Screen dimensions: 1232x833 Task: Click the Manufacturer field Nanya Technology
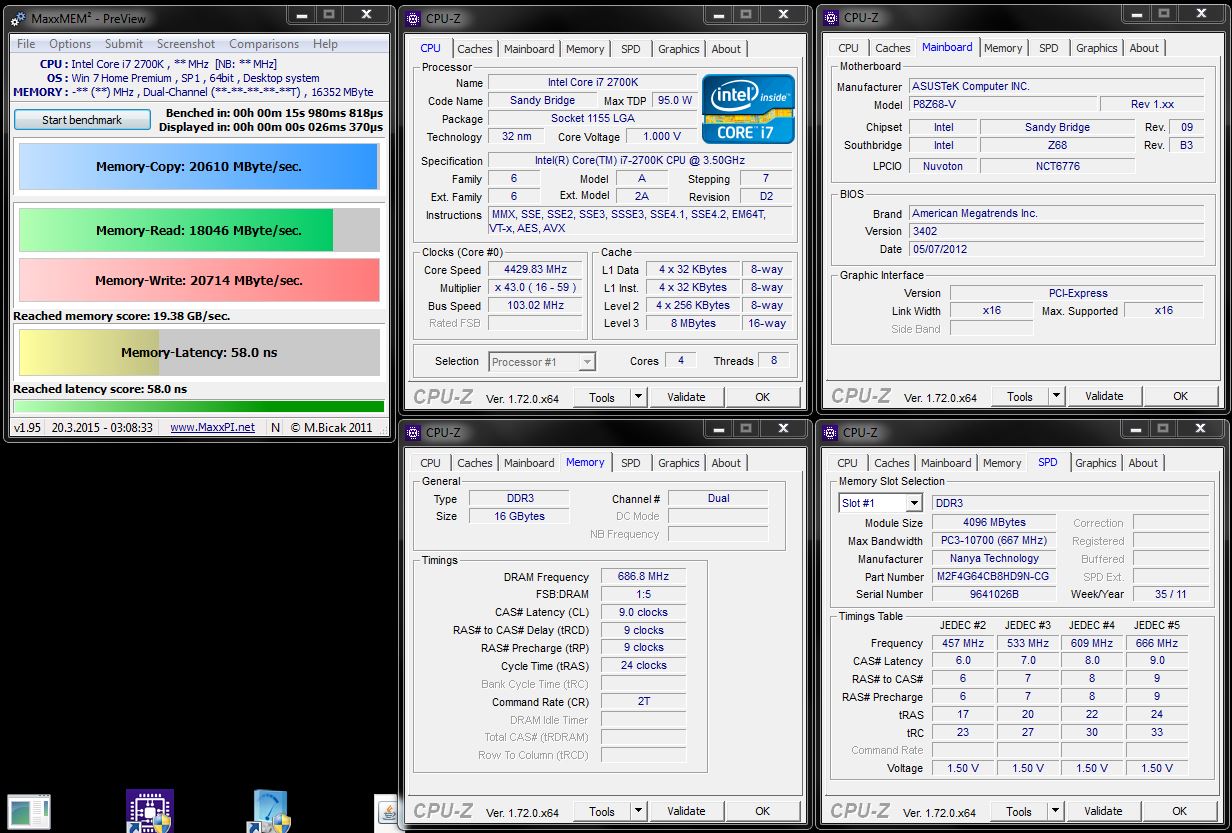(x=994, y=559)
